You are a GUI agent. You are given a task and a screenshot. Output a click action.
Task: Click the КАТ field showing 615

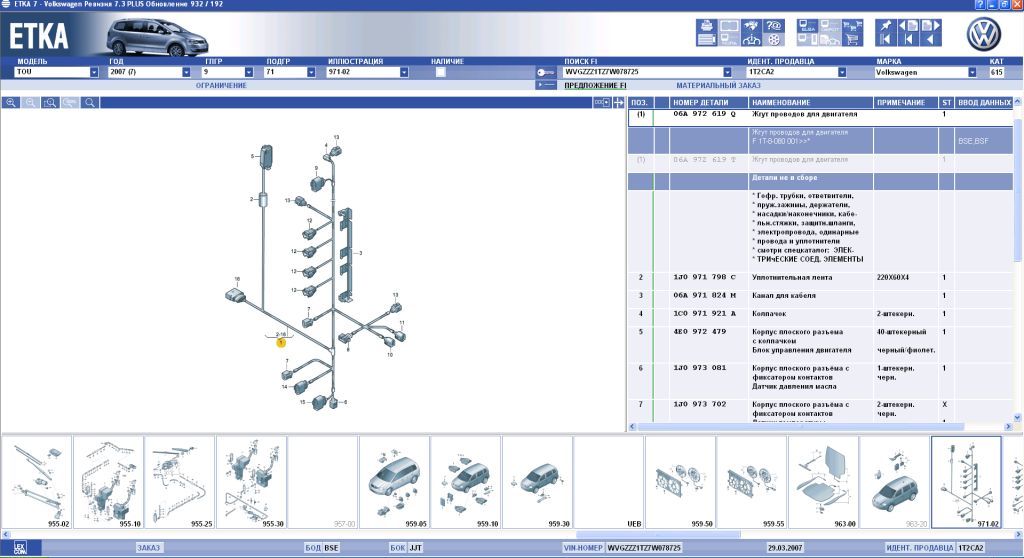pos(997,73)
